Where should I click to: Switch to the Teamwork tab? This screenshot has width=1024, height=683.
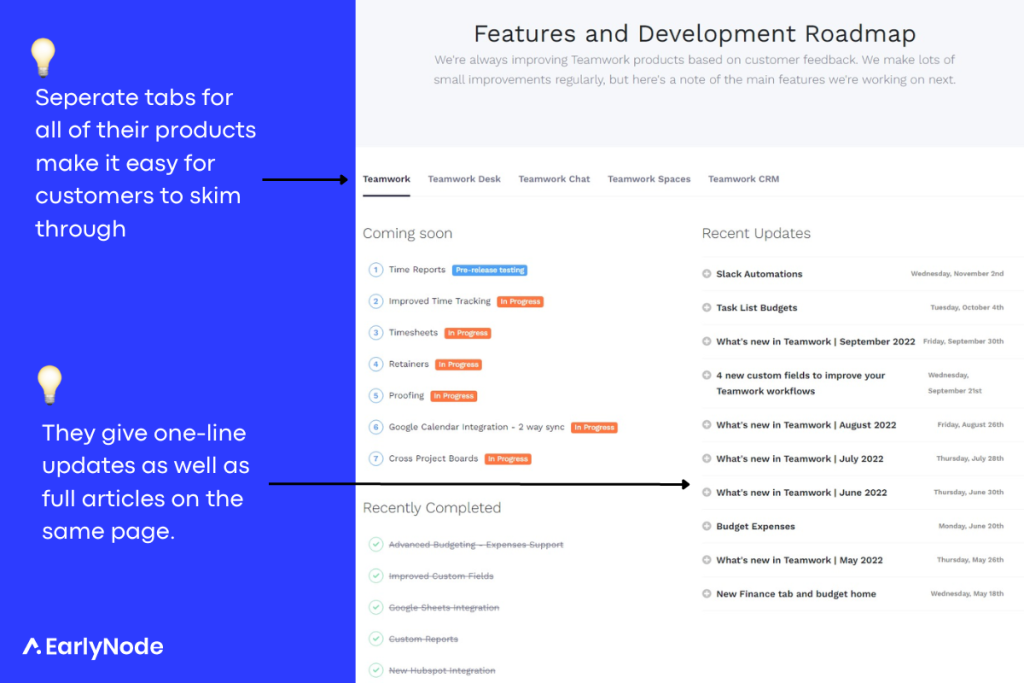coord(386,179)
